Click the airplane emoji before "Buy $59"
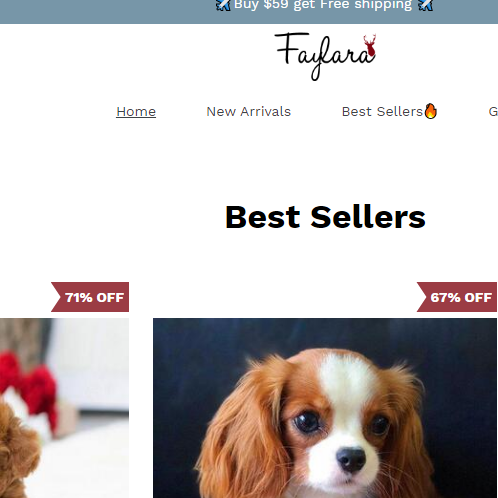The image size is (498, 498). point(223,5)
